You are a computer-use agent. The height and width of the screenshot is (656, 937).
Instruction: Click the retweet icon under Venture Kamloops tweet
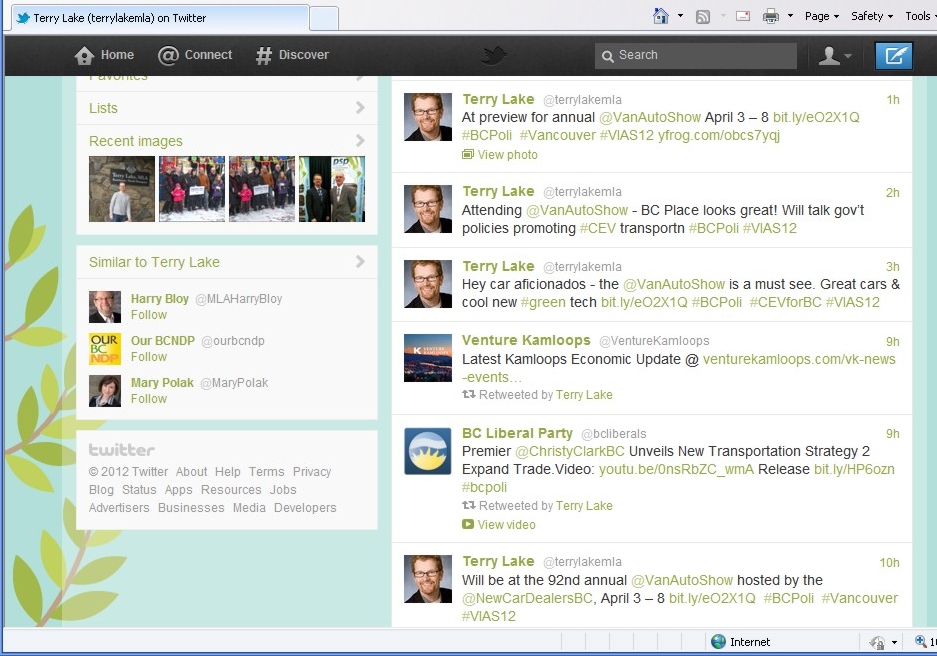click(x=468, y=394)
